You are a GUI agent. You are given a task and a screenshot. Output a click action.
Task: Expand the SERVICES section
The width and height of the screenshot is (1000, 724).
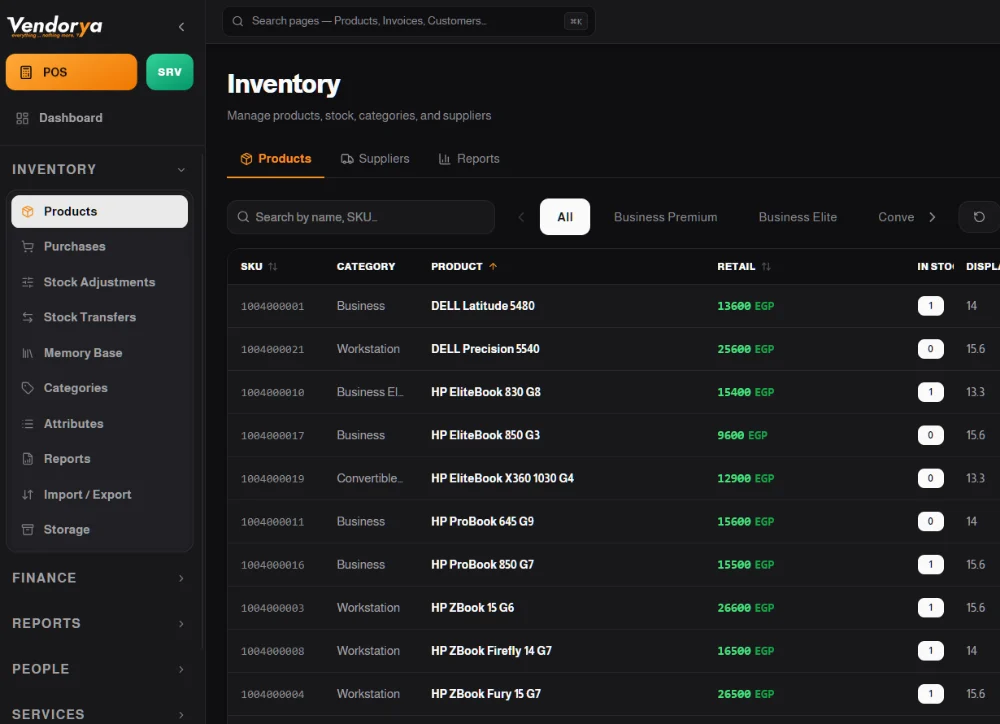pyautogui.click(x=99, y=714)
